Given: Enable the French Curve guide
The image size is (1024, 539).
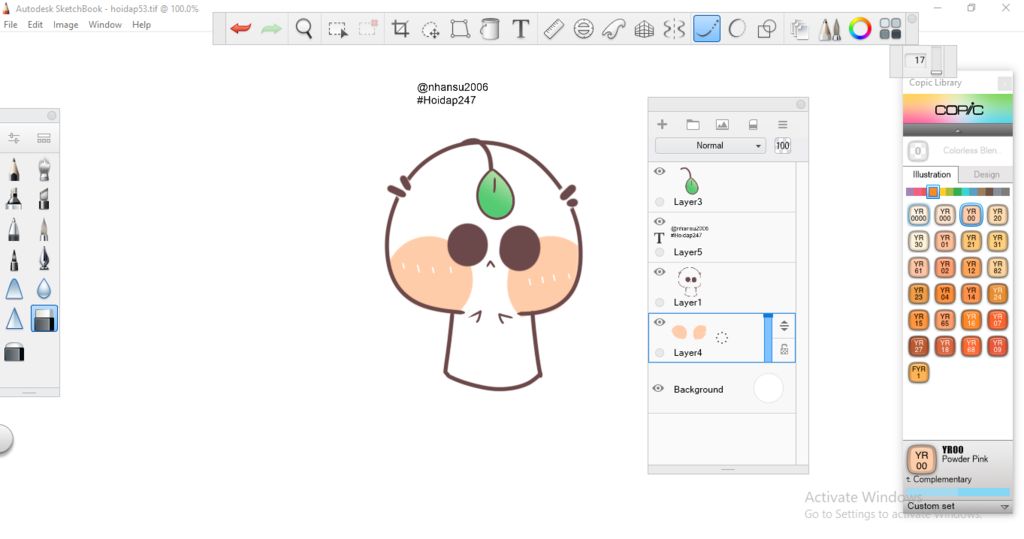Looking at the screenshot, I should pos(614,29).
